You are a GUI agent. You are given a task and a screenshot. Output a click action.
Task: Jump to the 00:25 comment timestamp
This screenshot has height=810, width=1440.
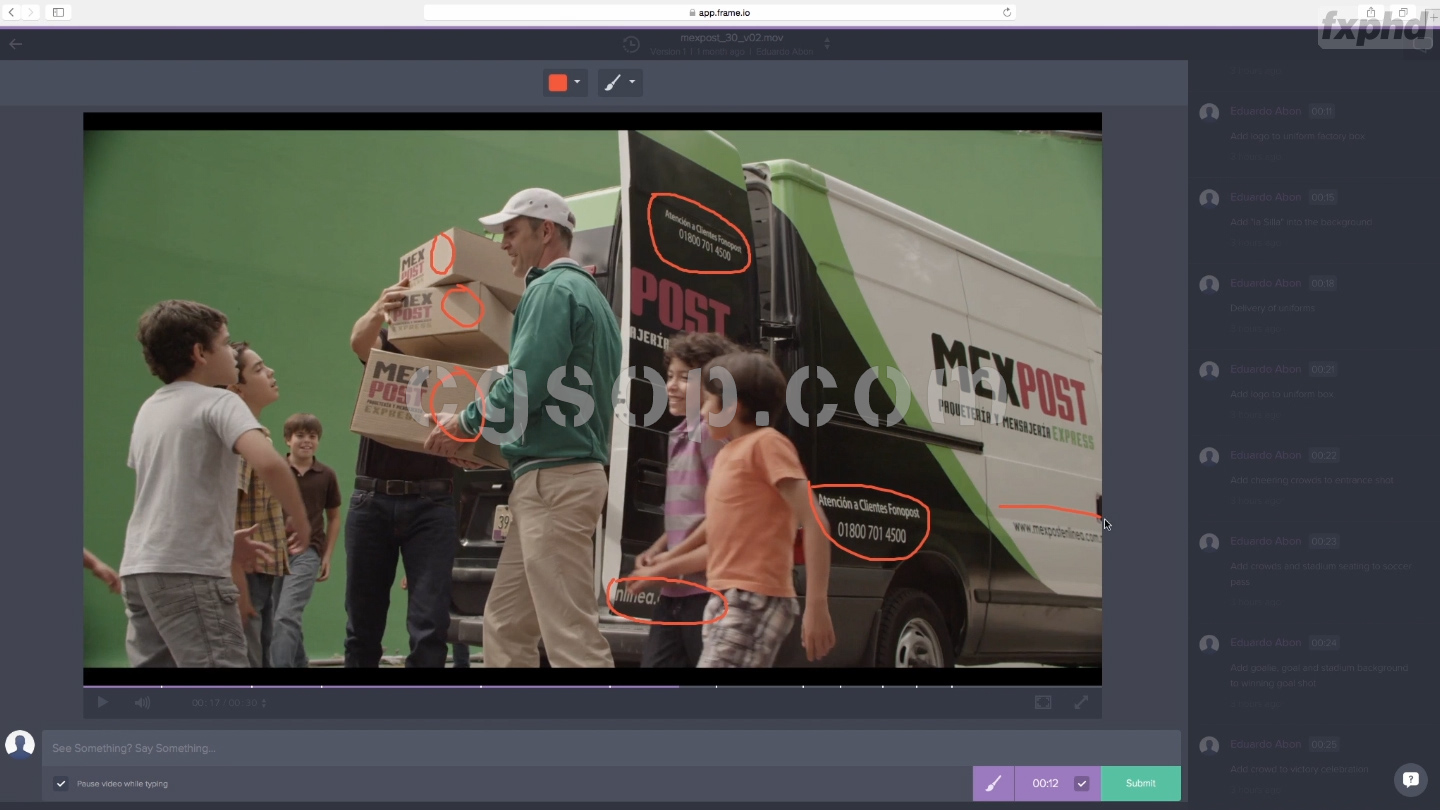1322,744
